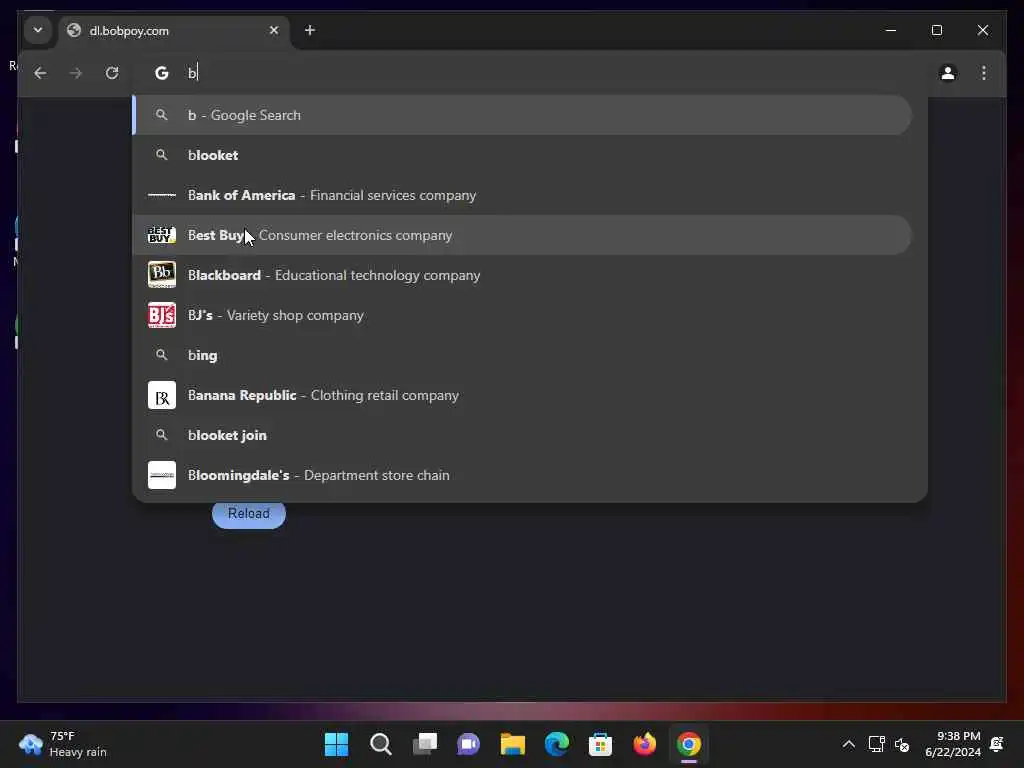Select the Blackboard suggestion

(x=522, y=275)
